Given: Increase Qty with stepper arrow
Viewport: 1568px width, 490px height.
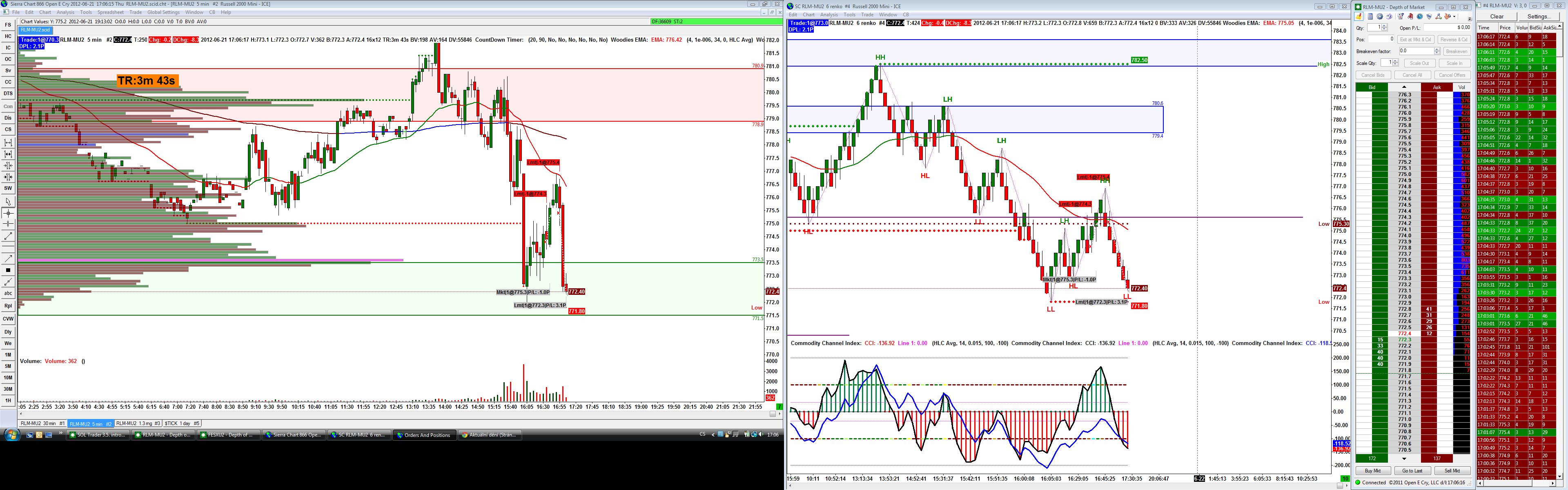Looking at the screenshot, I should coord(1384,26).
